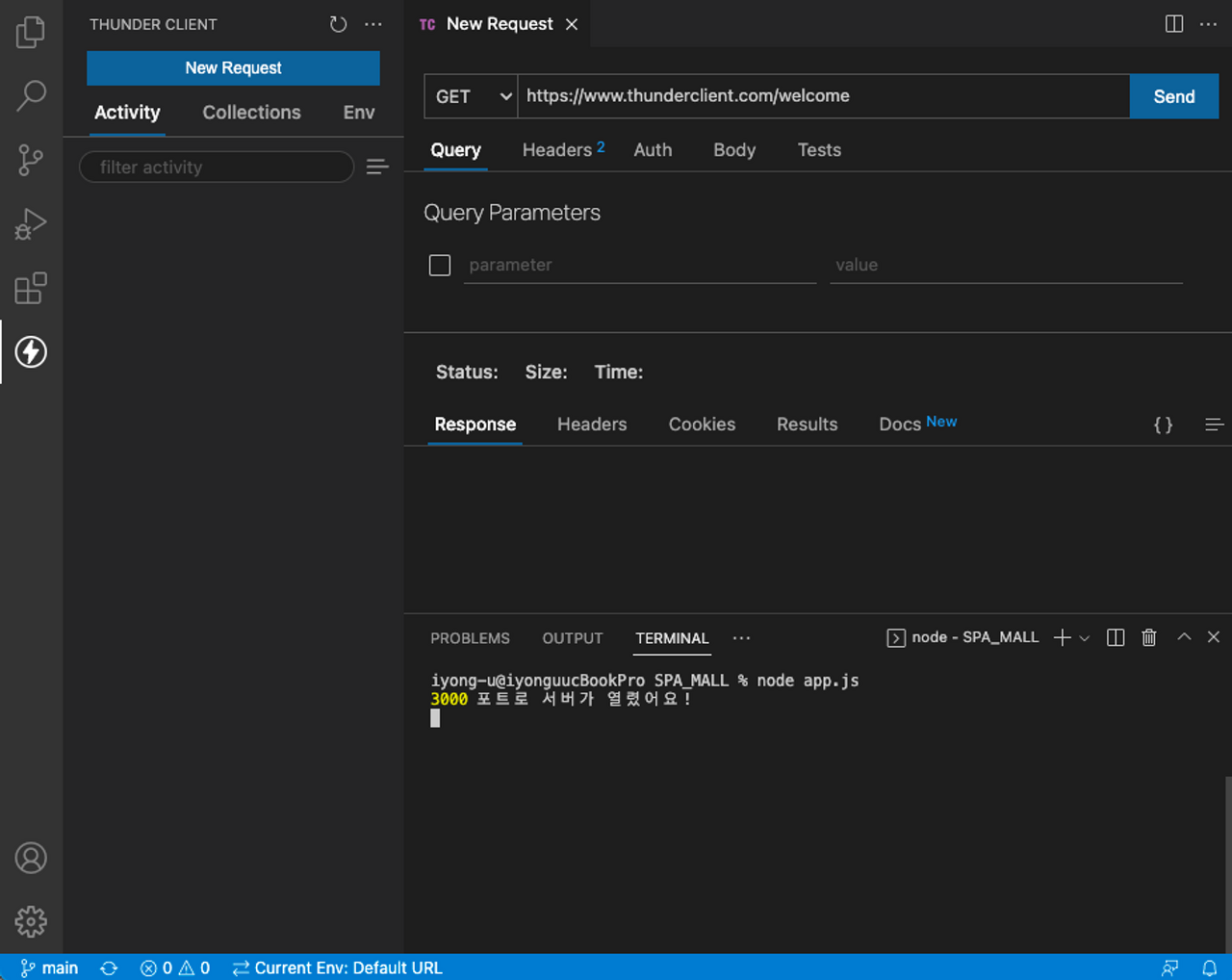Viewport: 1232px width, 980px height.
Task: Open the Source Control view icon
Action: coord(31,160)
